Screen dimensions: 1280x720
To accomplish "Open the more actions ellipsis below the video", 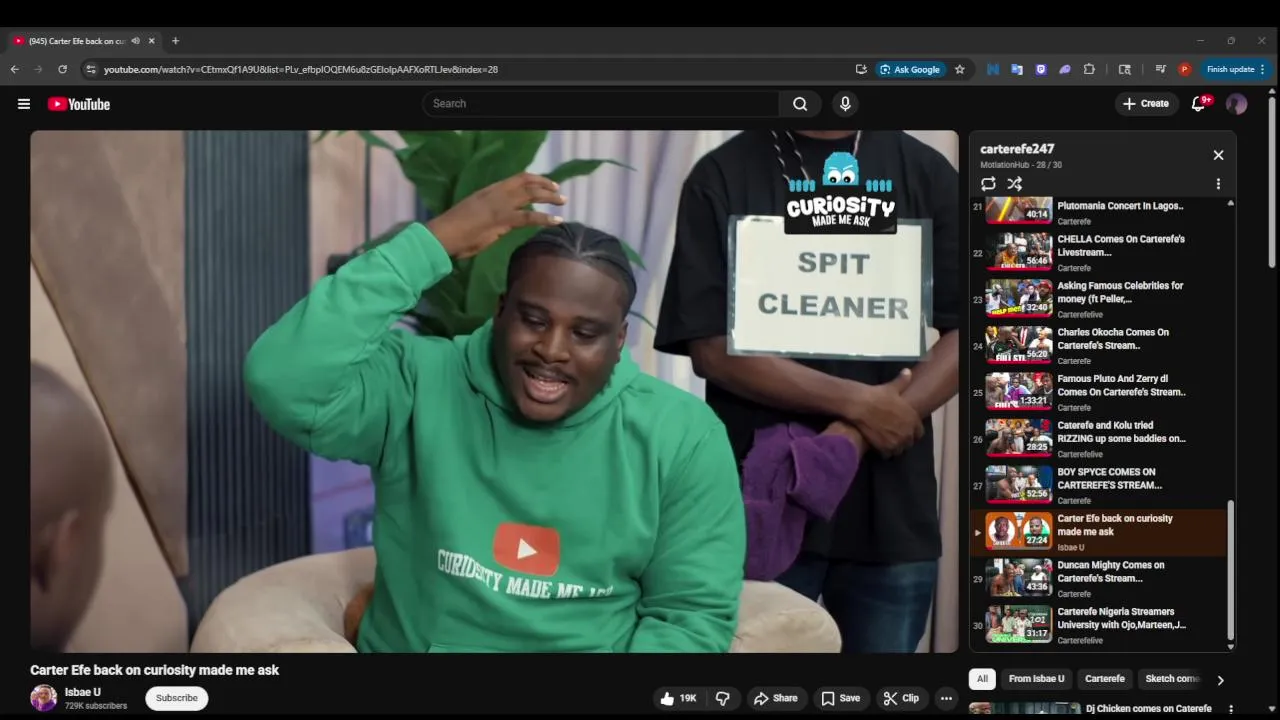I will point(946,698).
